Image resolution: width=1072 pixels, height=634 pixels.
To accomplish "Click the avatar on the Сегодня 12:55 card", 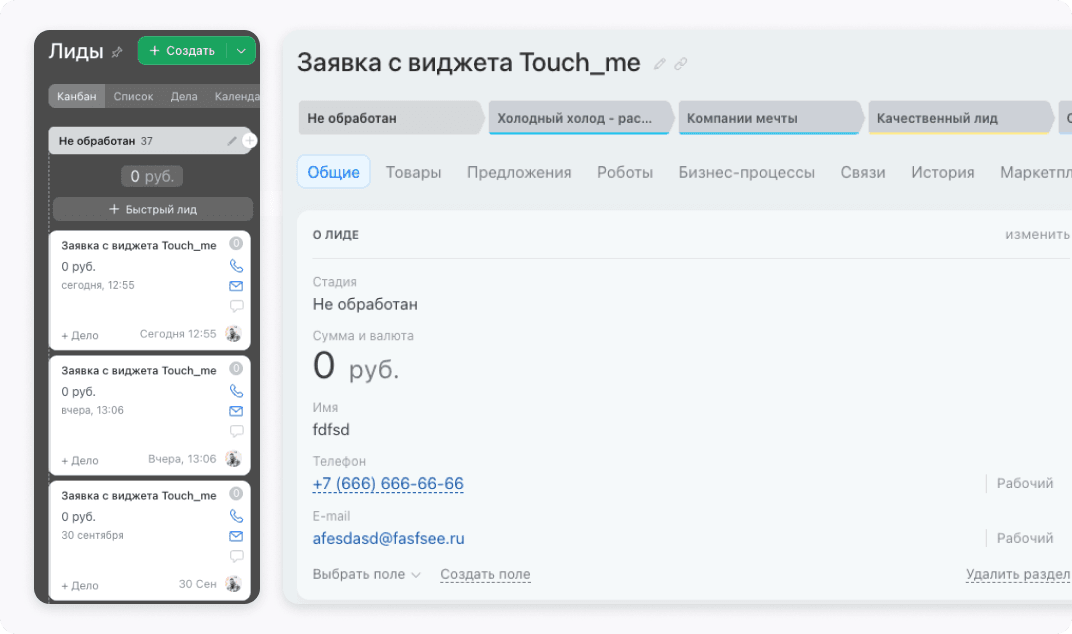I will pos(234,334).
